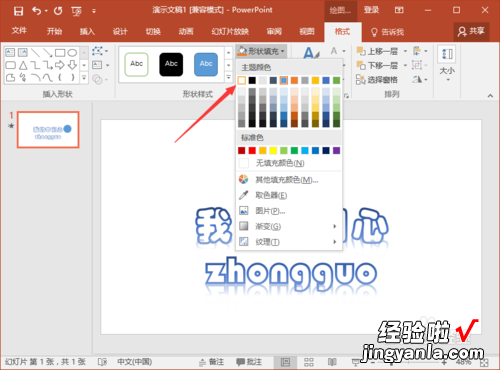Switch to Insert (插入) tab

pyautogui.click(x=87, y=32)
